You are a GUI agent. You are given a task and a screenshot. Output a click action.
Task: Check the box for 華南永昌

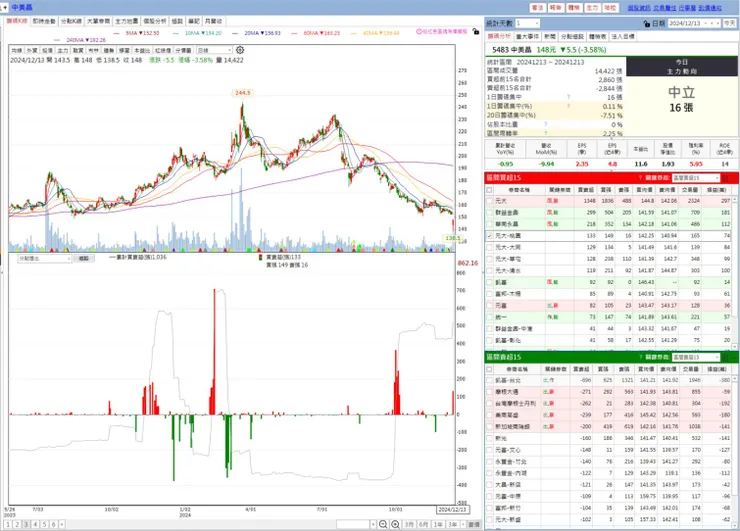(489, 224)
